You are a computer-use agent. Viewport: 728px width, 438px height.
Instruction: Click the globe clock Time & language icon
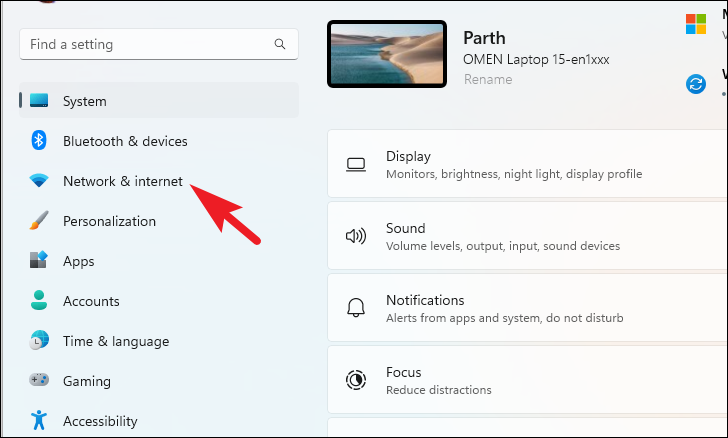click(x=39, y=340)
